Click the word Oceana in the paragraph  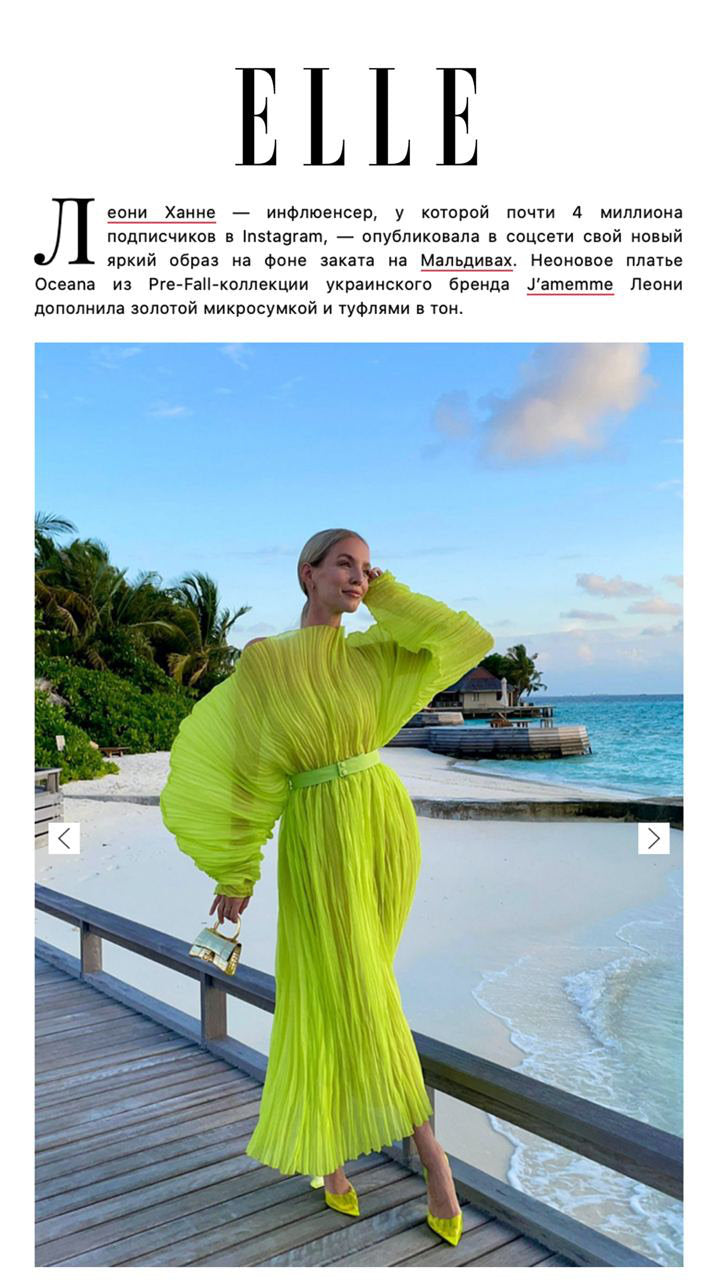pos(66,285)
